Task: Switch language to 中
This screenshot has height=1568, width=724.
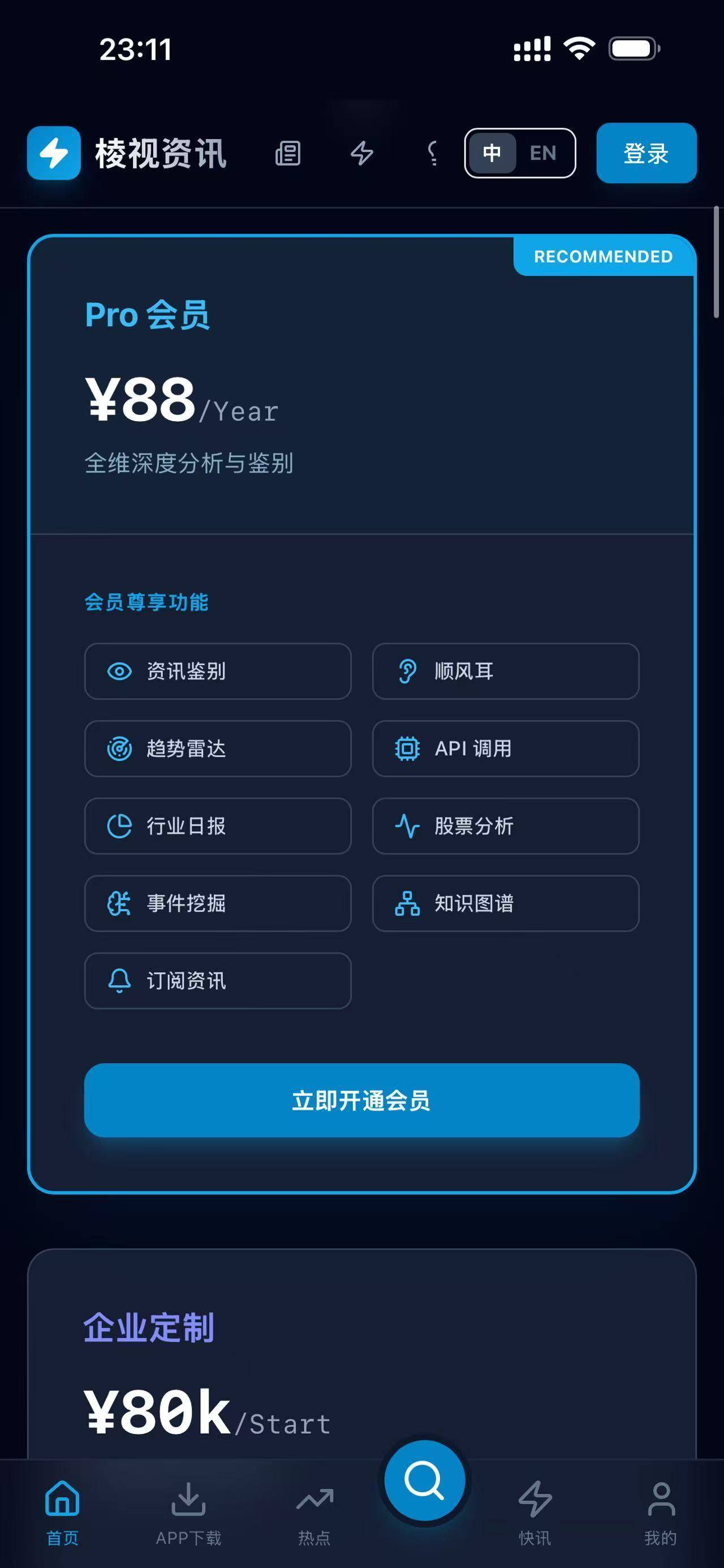Action: coord(492,153)
